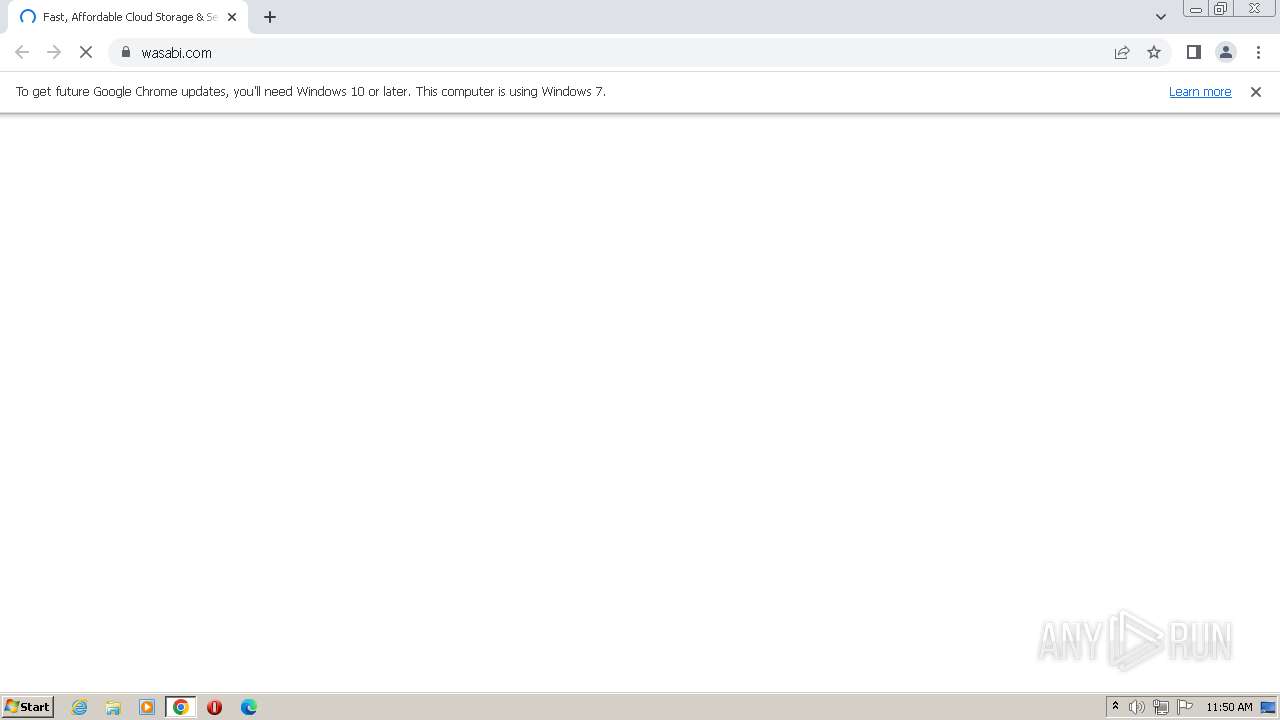Viewport: 1280px width, 720px height.
Task: Open Chrome three-dot menu
Action: click(x=1258, y=52)
